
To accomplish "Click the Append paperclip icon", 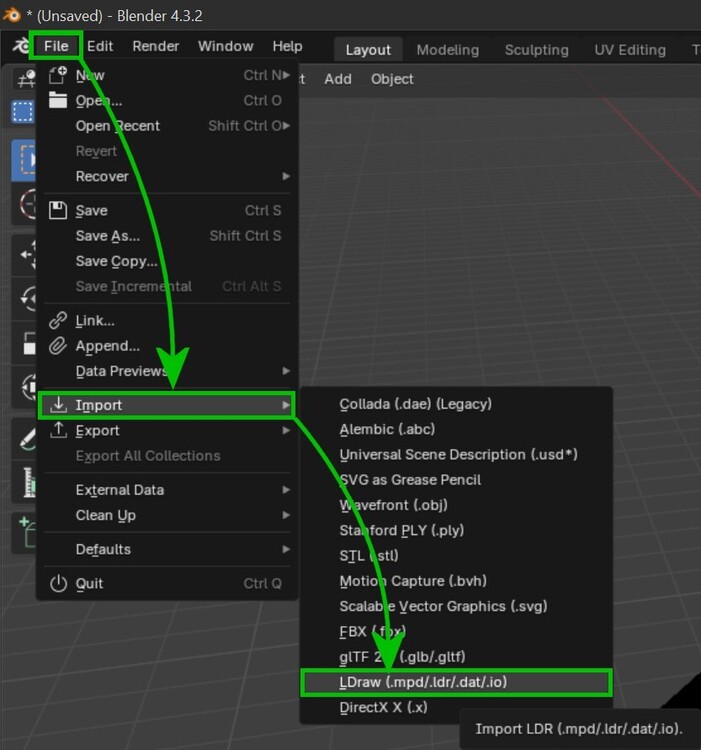I will pyautogui.click(x=58, y=346).
